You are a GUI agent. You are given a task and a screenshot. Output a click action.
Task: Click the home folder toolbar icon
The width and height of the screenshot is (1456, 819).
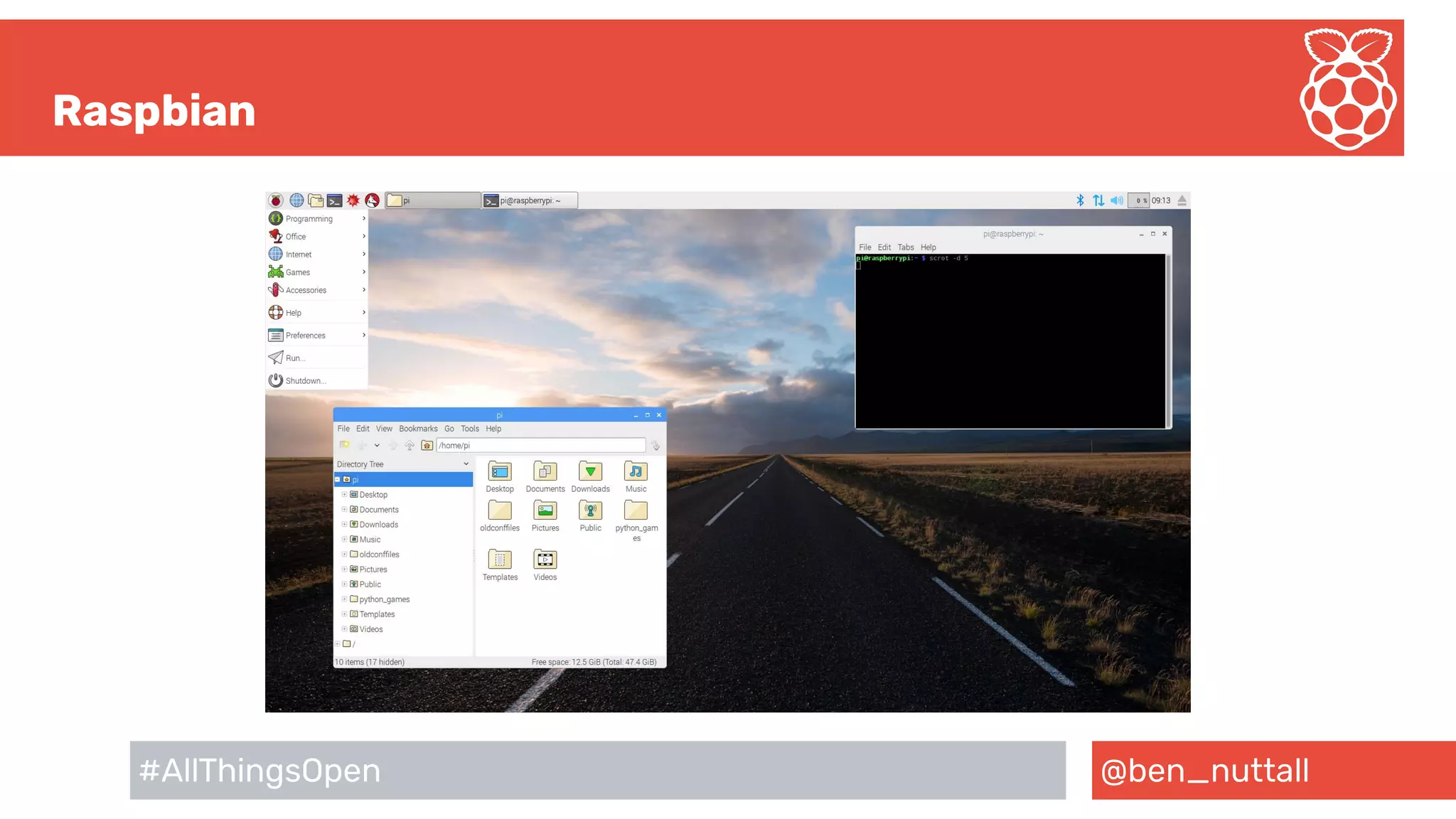coord(427,446)
